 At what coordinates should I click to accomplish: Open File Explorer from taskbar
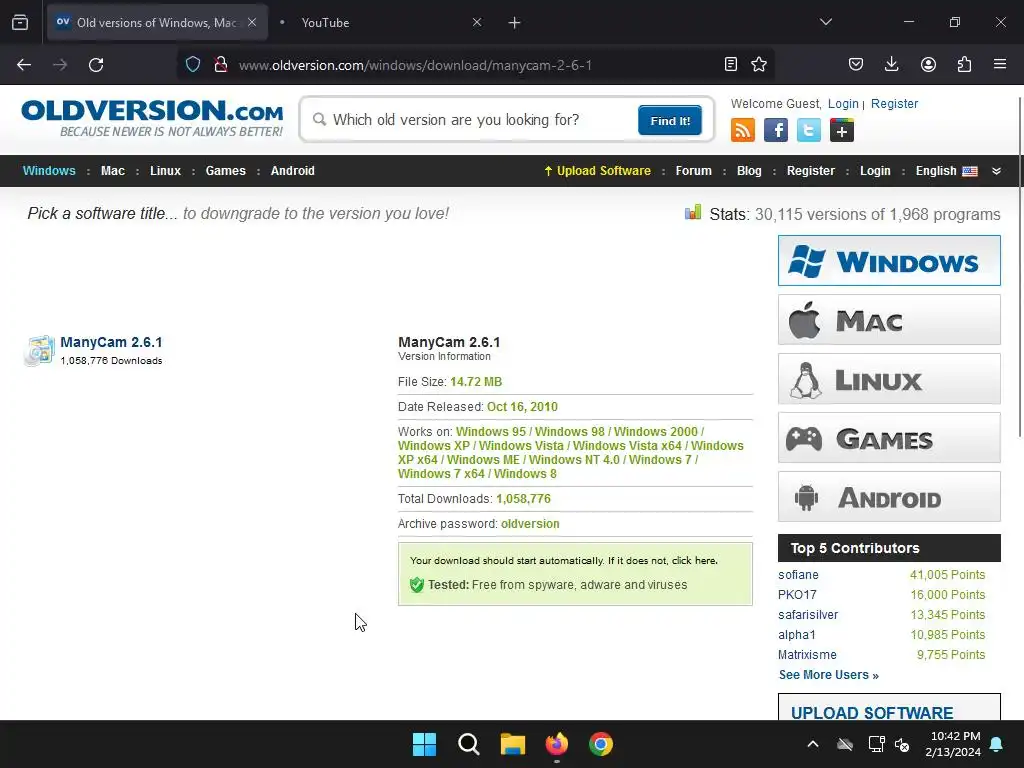pyautogui.click(x=513, y=744)
